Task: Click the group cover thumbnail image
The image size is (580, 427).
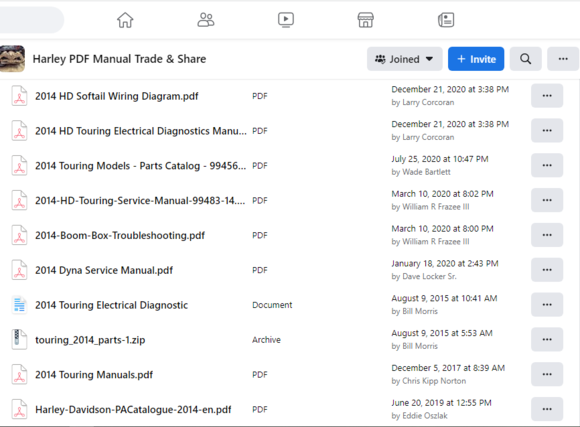Action: (x=12, y=59)
